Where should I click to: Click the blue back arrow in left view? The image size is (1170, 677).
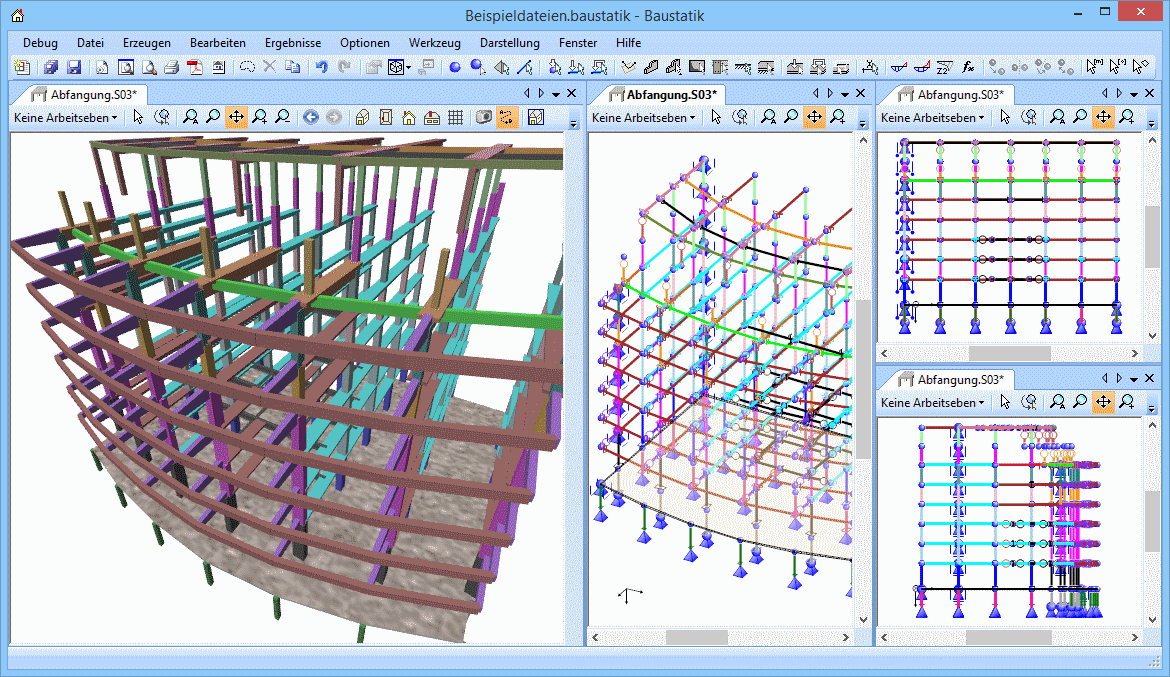point(310,117)
